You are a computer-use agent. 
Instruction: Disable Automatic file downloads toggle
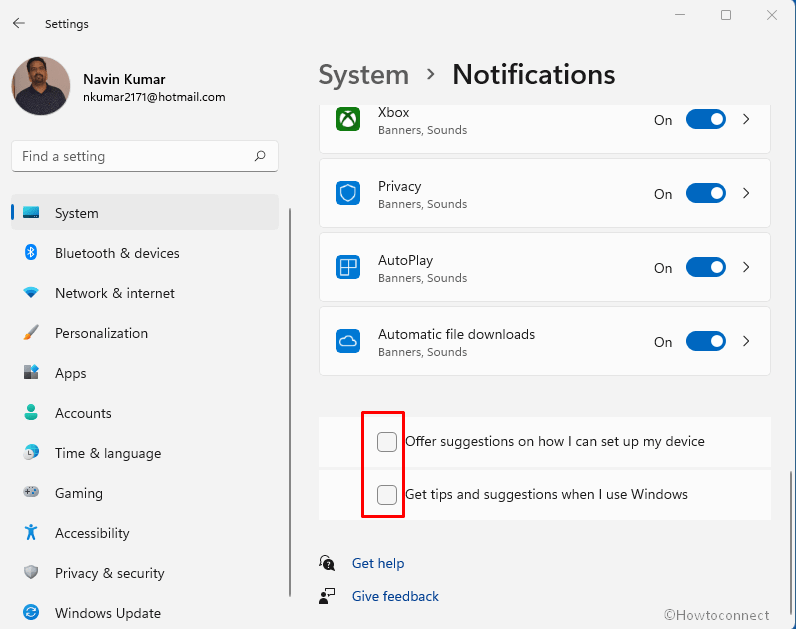tap(706, 342)
